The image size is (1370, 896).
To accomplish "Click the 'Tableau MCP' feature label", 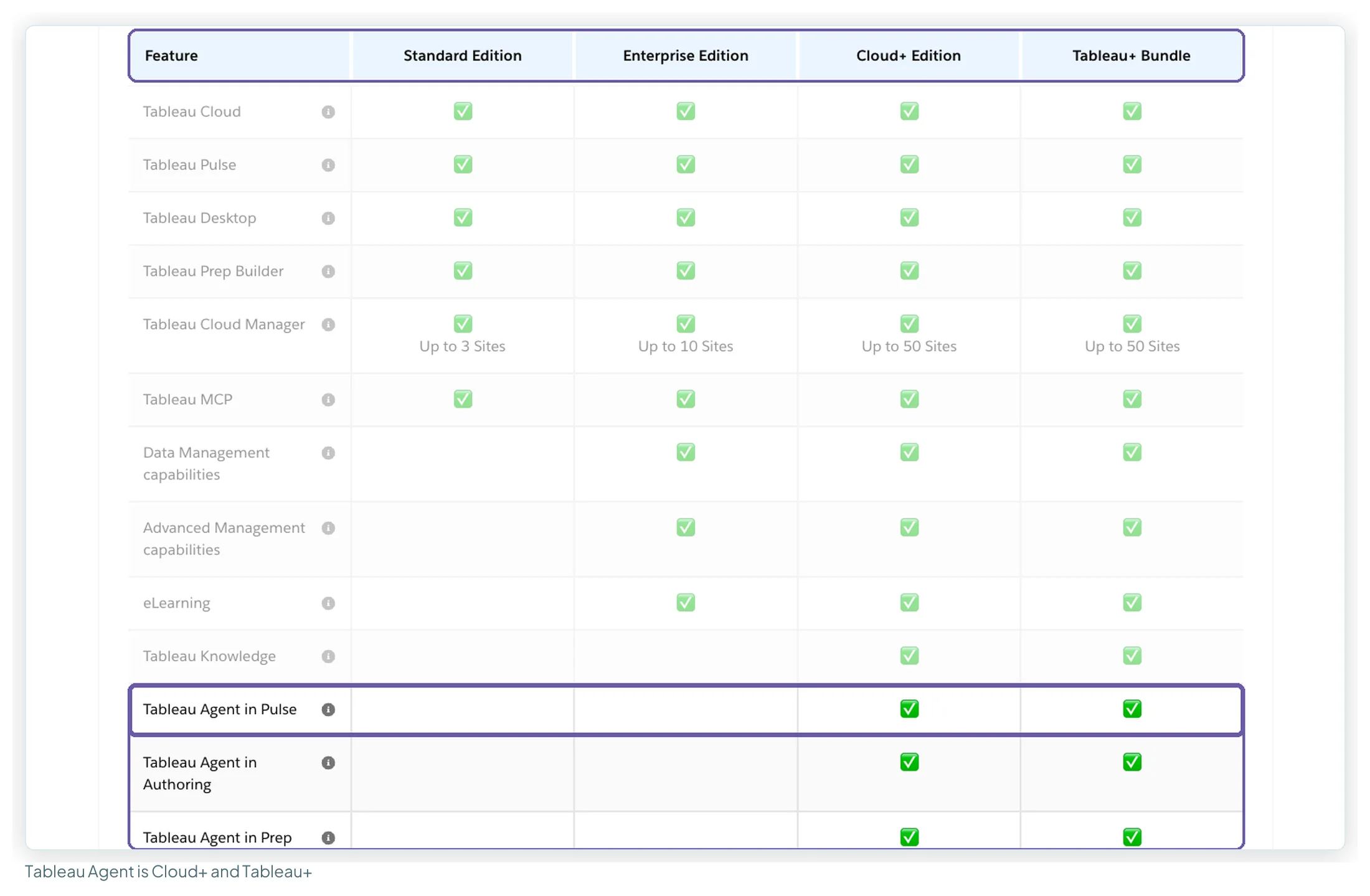I will pyautogui.click(x=187, y=399).
